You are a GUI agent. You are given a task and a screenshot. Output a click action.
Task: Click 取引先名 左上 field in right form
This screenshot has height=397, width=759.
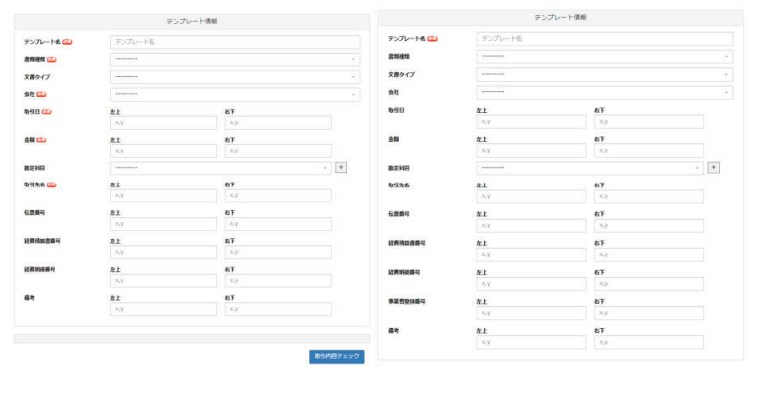click(x=531, y=197)
